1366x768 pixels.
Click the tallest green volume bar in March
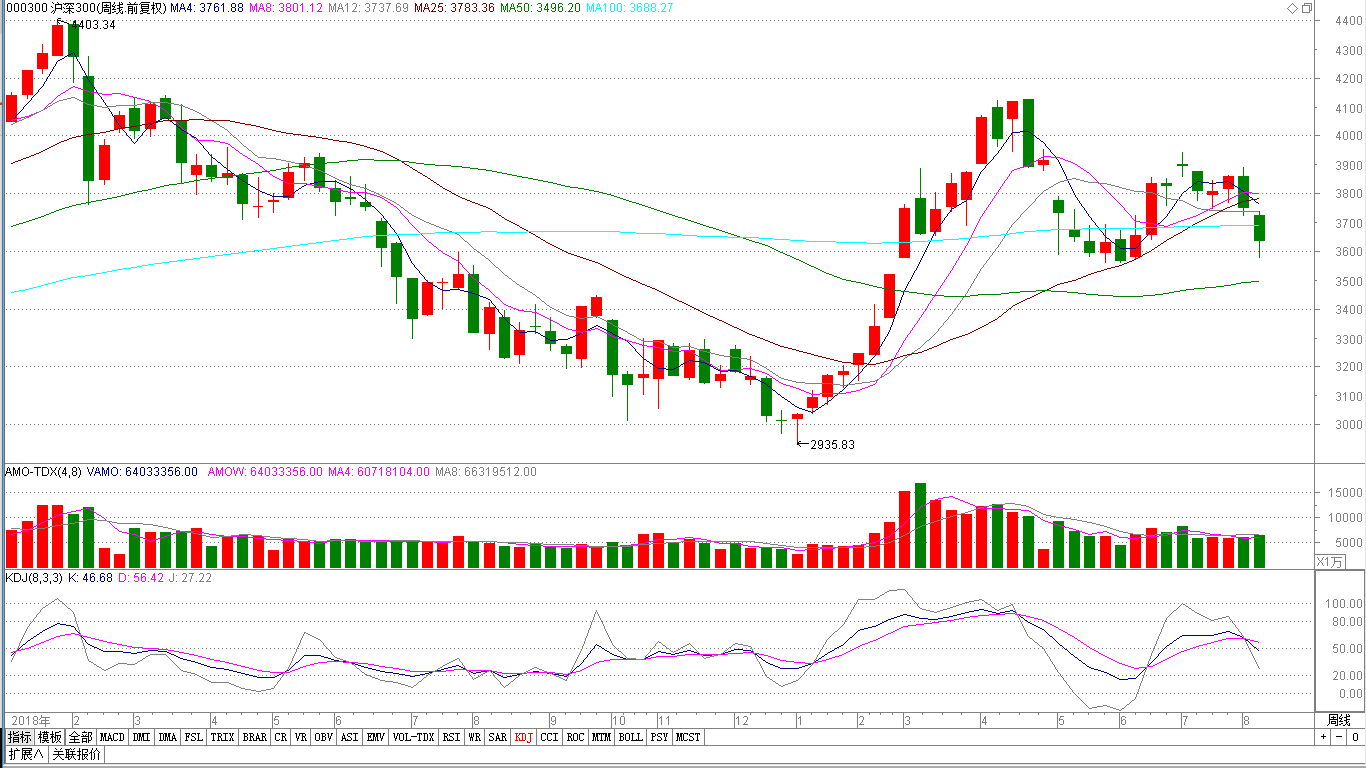click(x=920, y=525)
